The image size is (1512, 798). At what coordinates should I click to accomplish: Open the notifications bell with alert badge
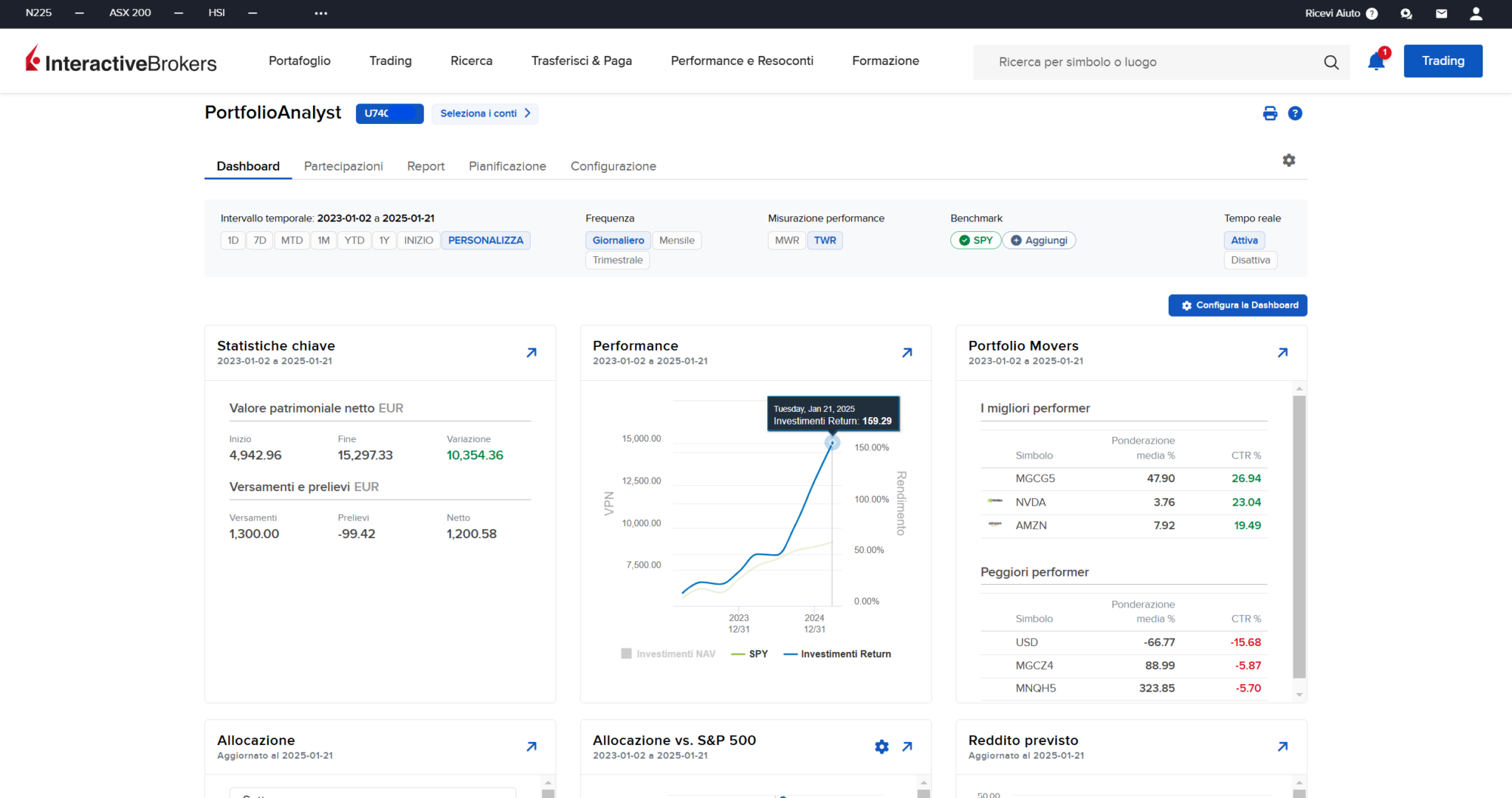pyautogui.click(x=1375, y=61)
